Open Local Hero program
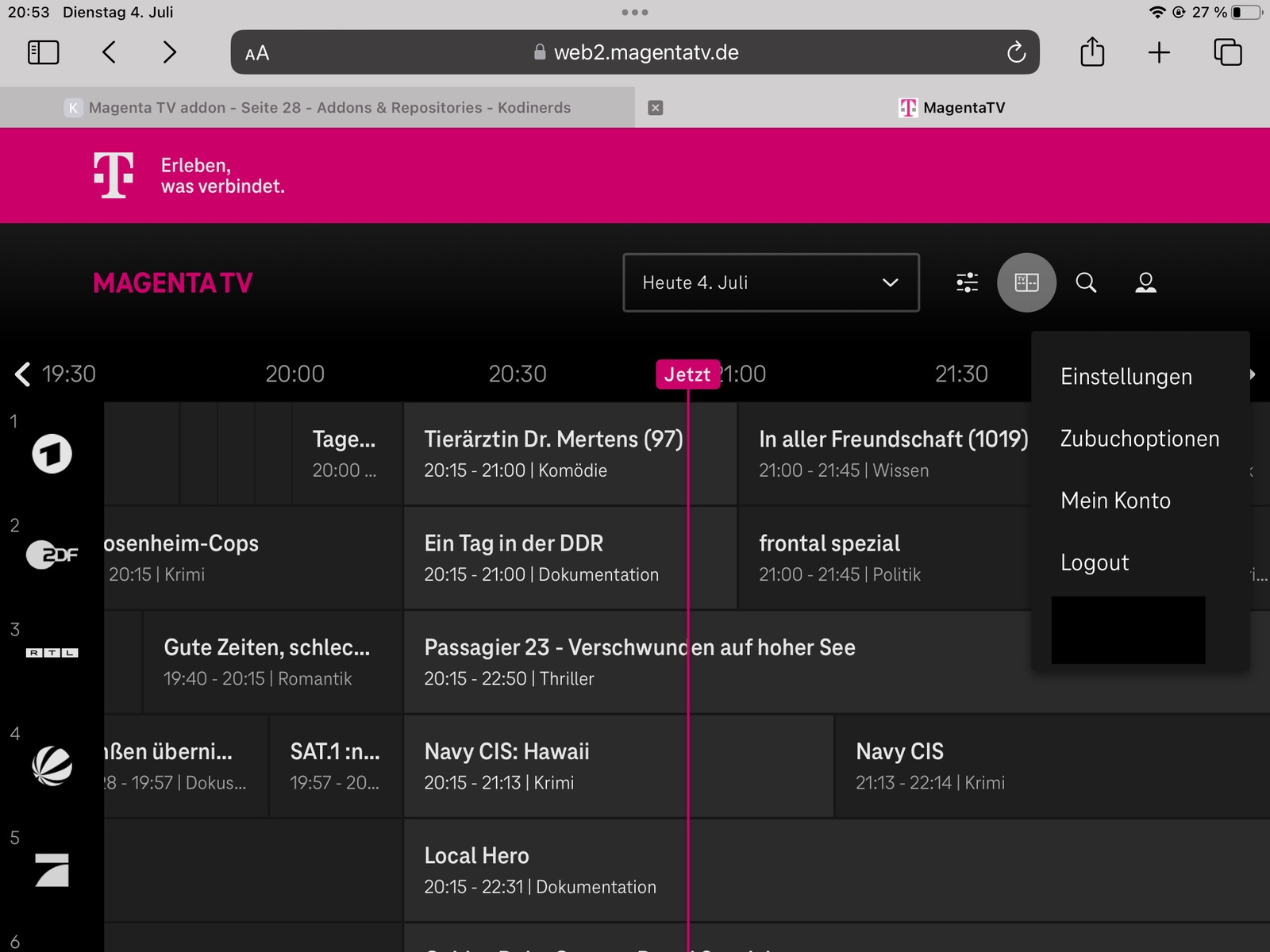Viewport: 1270px width, 952px height. pos(837,870)
